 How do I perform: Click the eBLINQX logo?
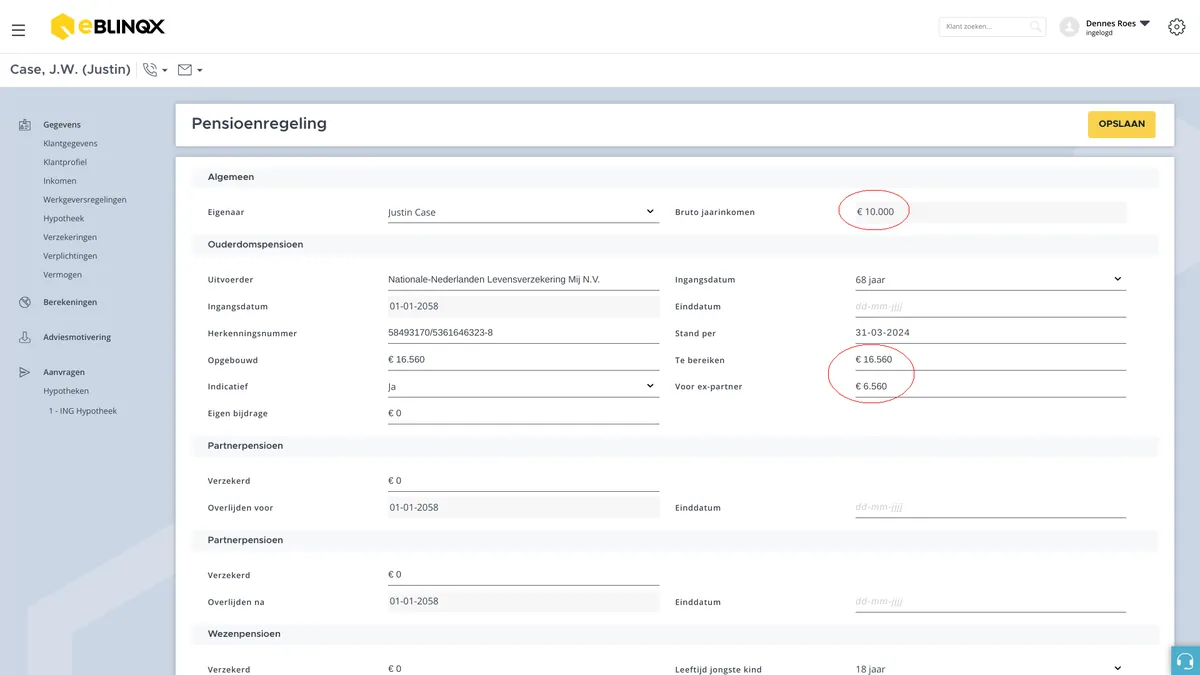(108, 26)
